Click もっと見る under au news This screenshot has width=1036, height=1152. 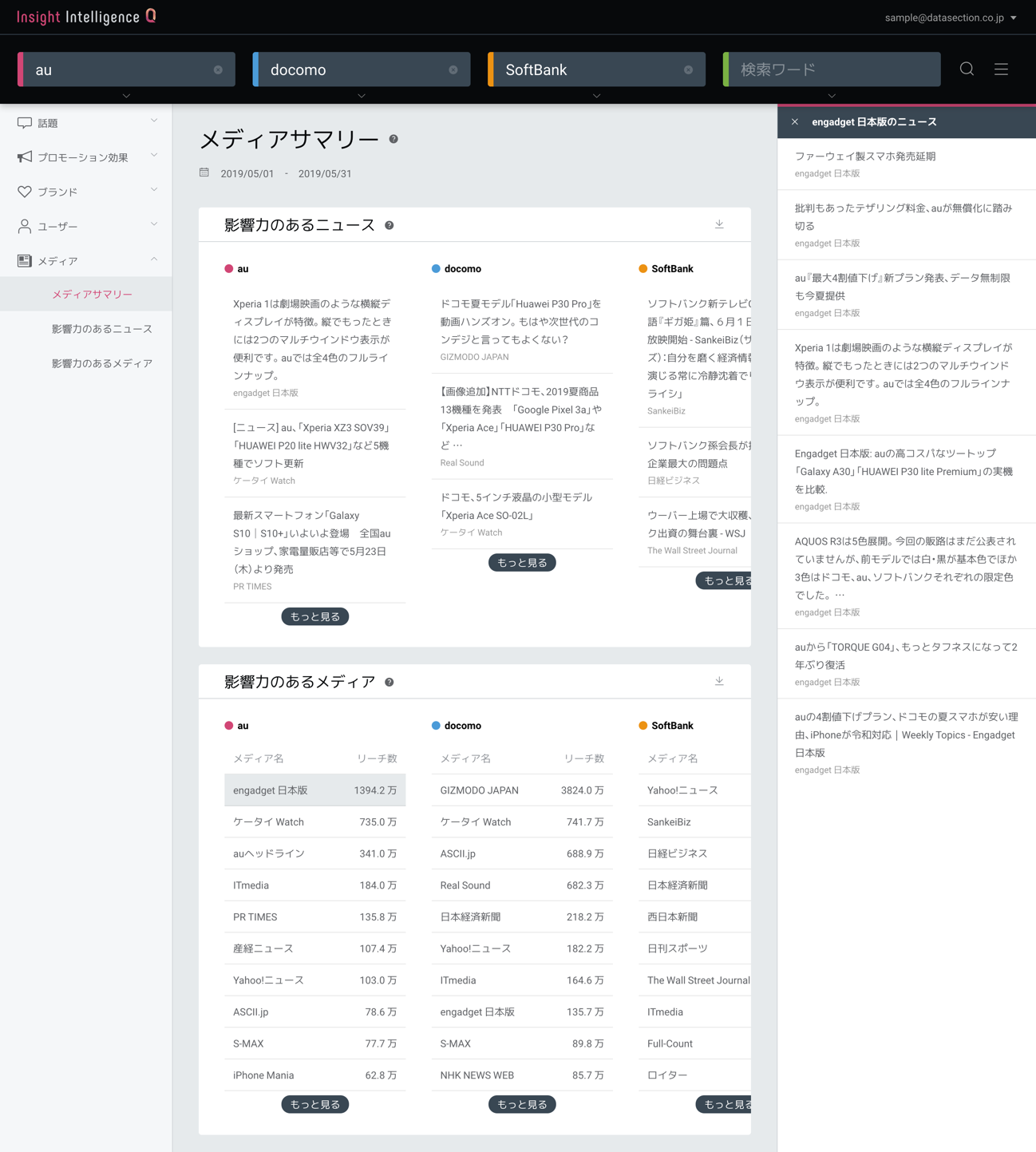tap(315, 616)
